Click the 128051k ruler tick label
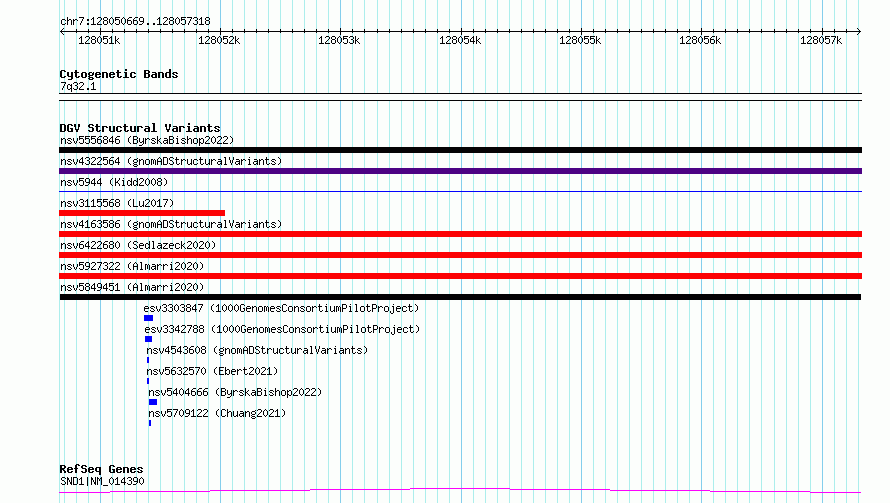The width and height of the screenshot is (890, 503). 99,40
